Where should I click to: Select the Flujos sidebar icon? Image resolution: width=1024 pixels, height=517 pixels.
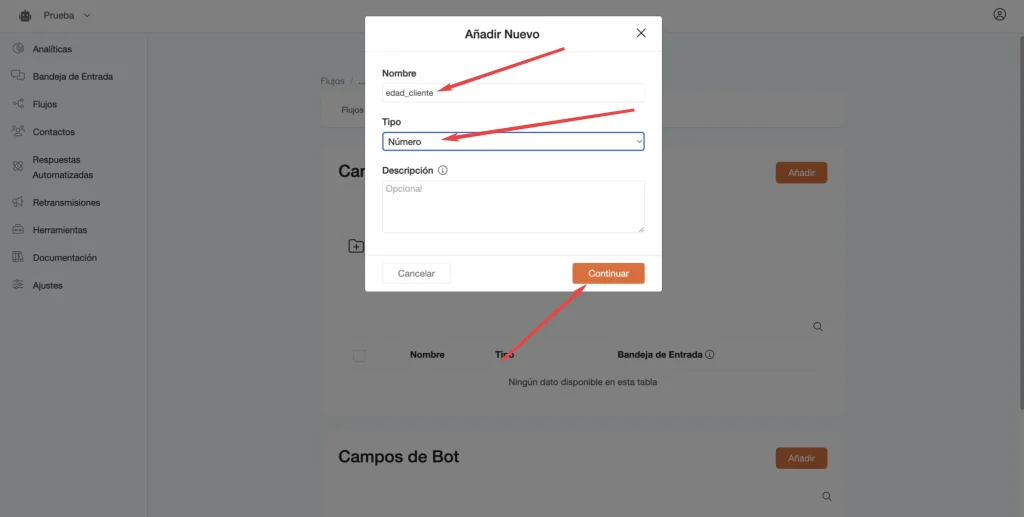coord(18,104)
